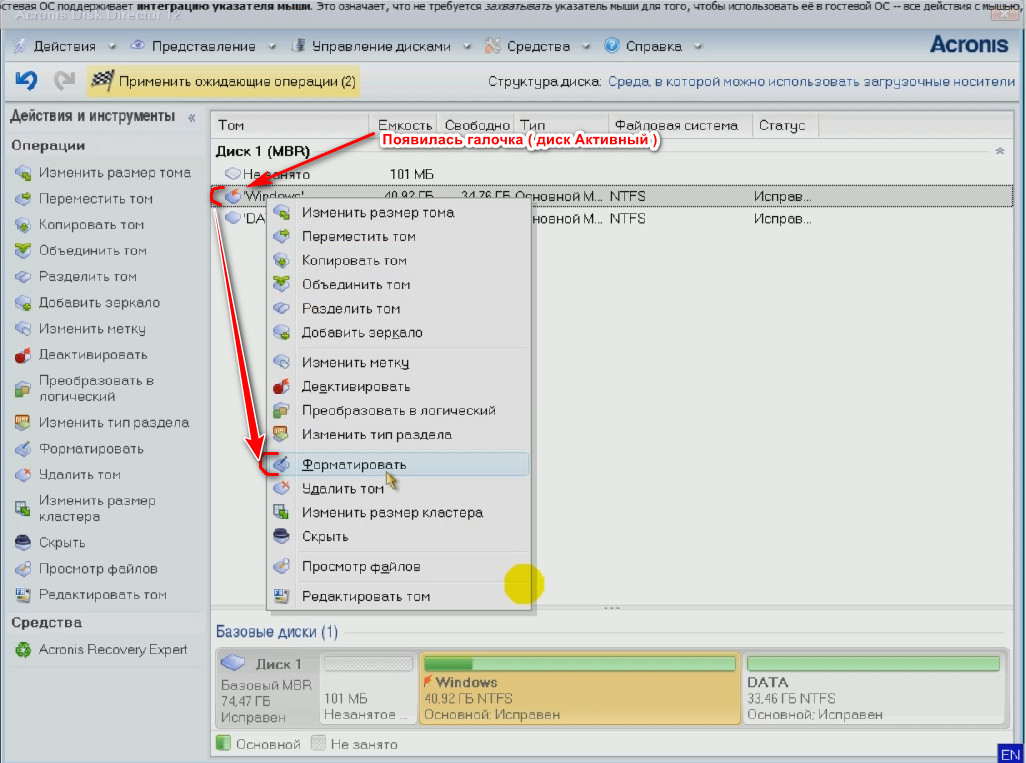The height and width of the screenshot is (763, 1026).
Task: Click Диск 1 drive icon in bottom panel
Action: (x=233, y=664)
